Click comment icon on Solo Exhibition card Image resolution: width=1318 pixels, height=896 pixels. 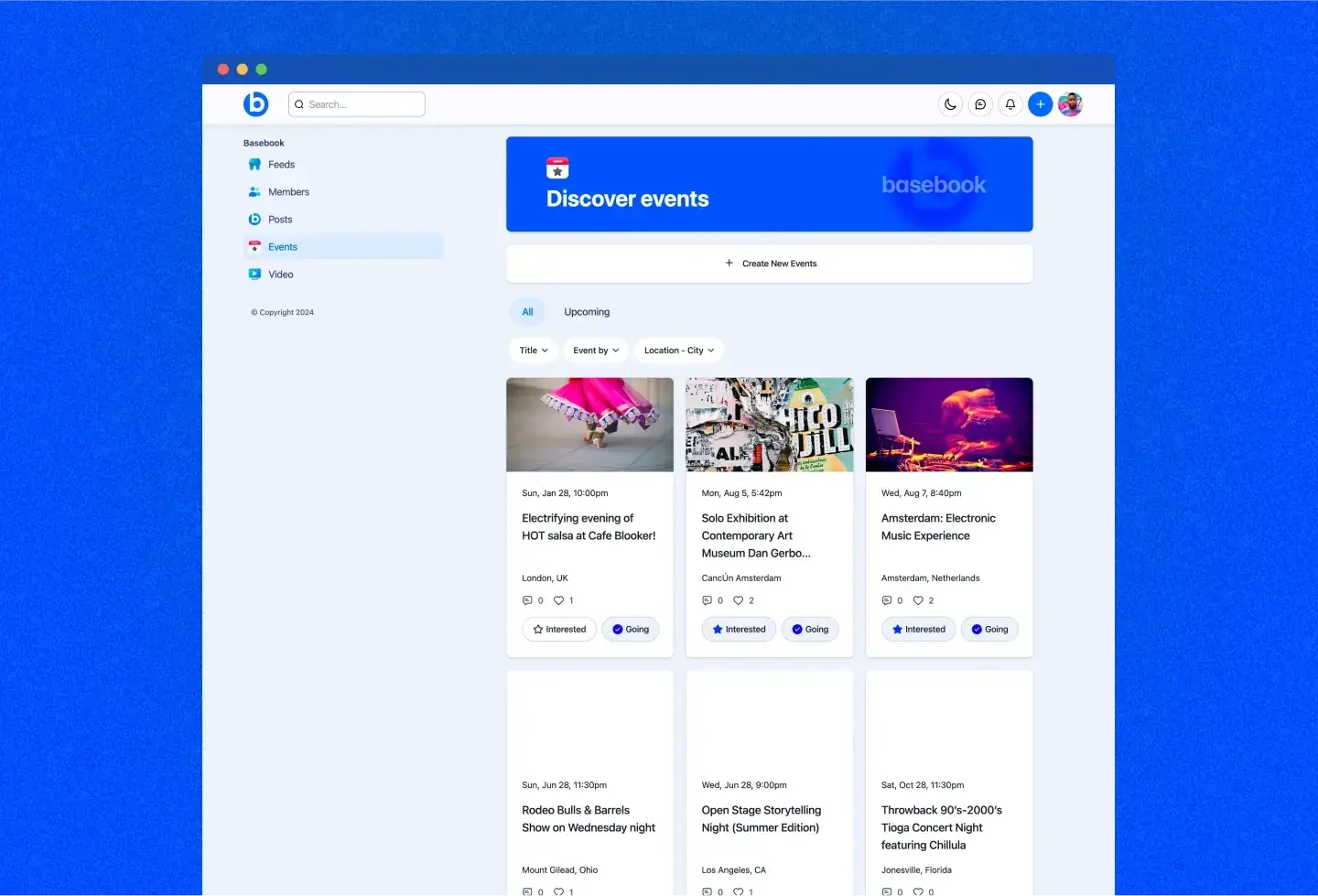(x=707, y=601)
